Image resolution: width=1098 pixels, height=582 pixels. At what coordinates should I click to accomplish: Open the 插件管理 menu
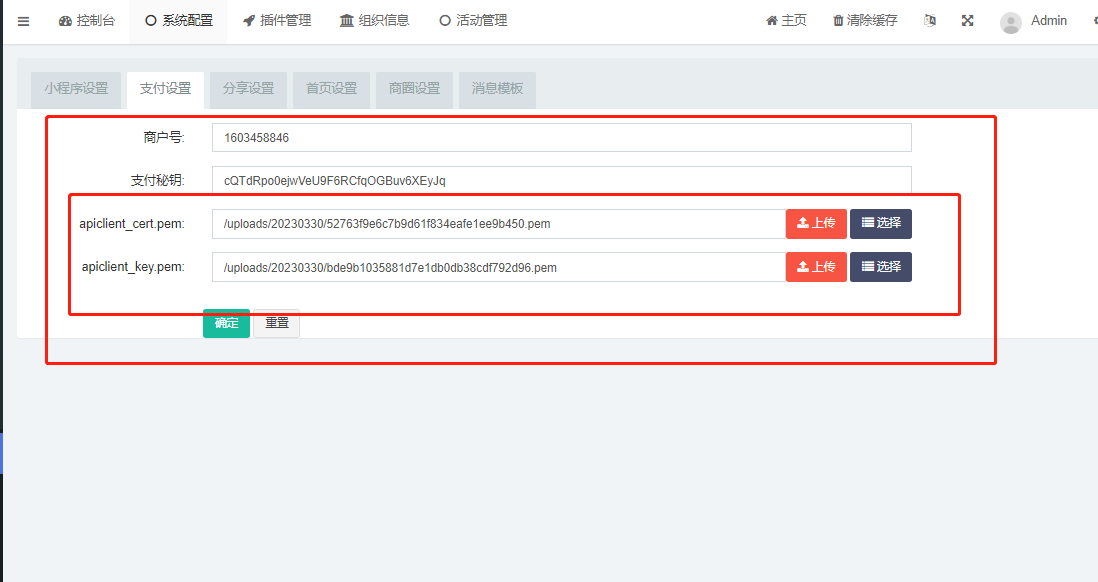coord(277,21)
